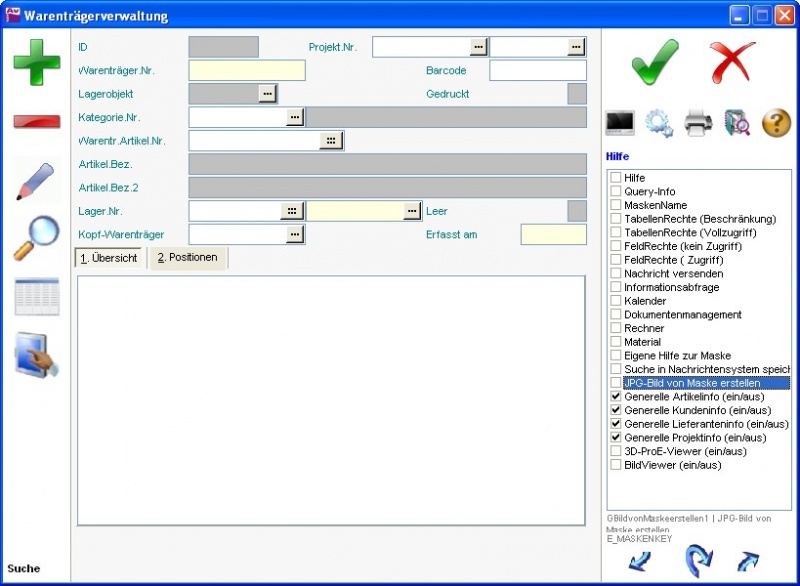Open the Kategorie.Nr. lookup button
Viewport: 800px width, 586px height.
(294, 117)
